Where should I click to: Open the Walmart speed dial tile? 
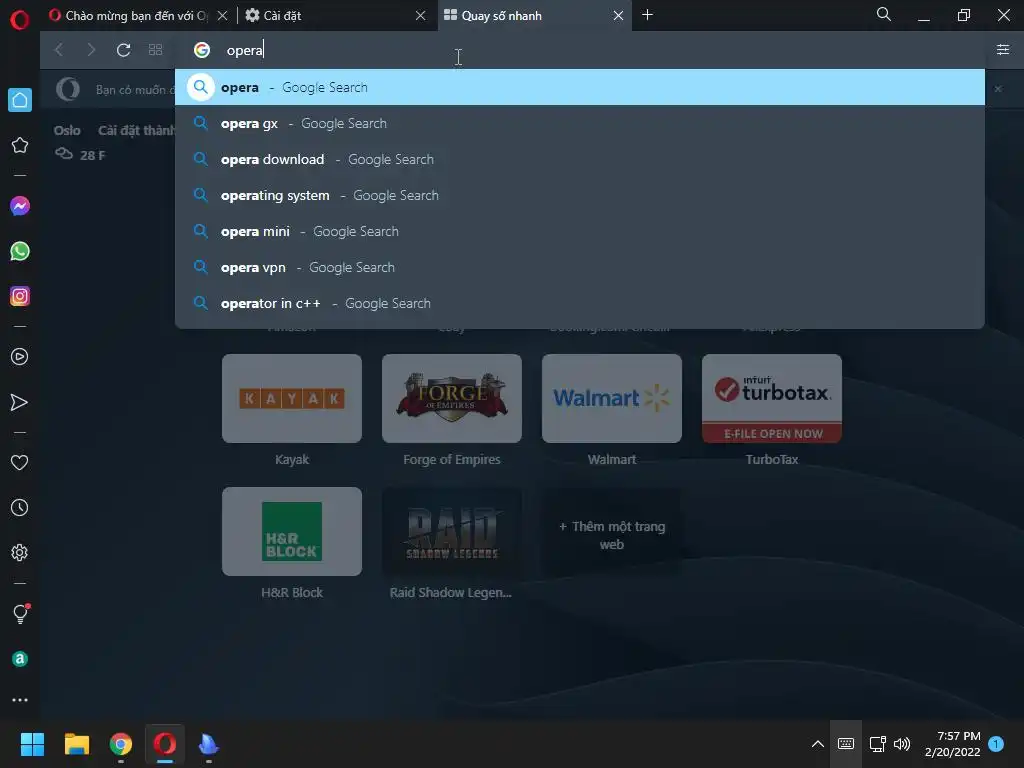pyautogui.click(x=612, y=398)
